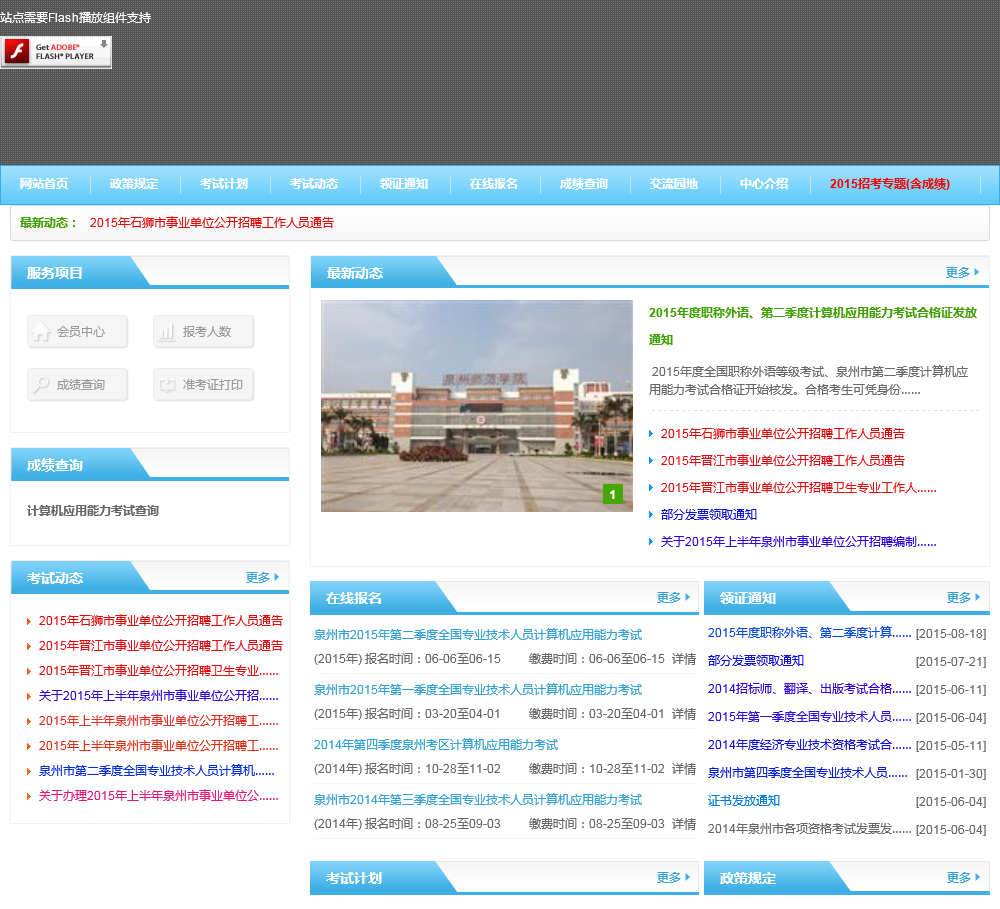Open 准考证打印 service button
1000x909 pixels.
(203, 385)
